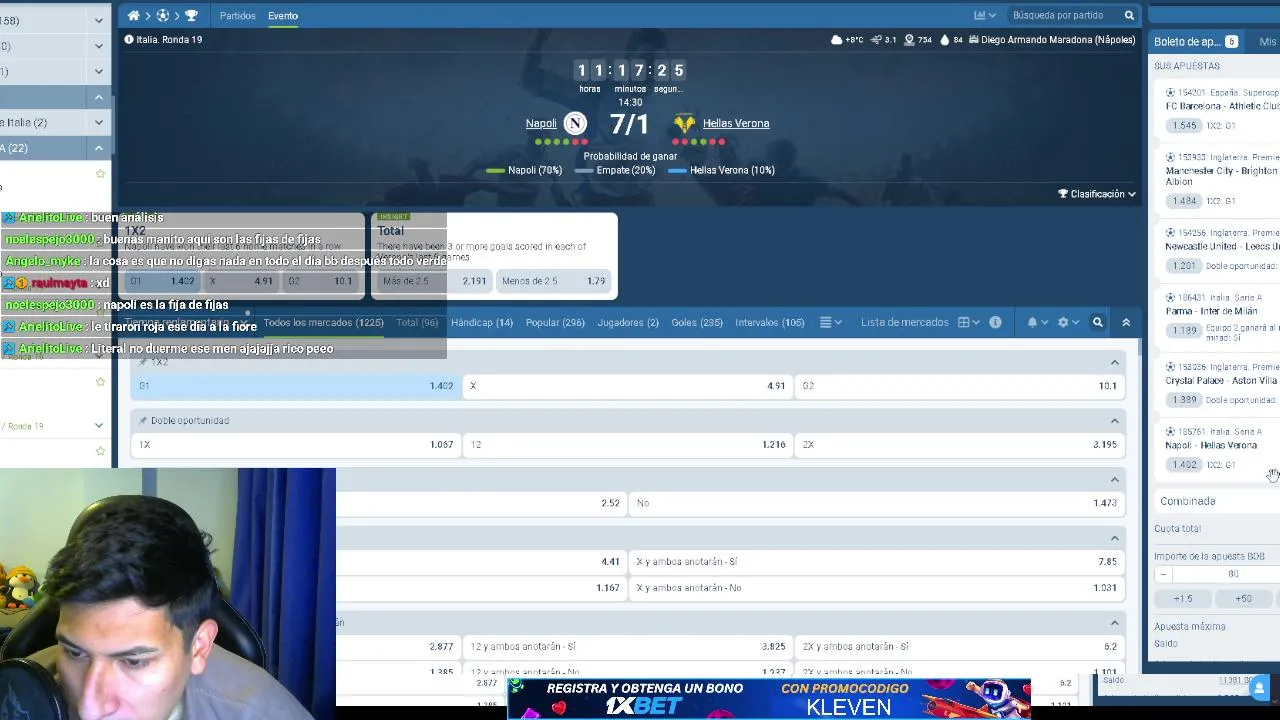The height and width of the screenshot is (720, 1280).
Task: Open the home icon in breadcrumb
Action: pyautogui.click(x=133, y=16)
